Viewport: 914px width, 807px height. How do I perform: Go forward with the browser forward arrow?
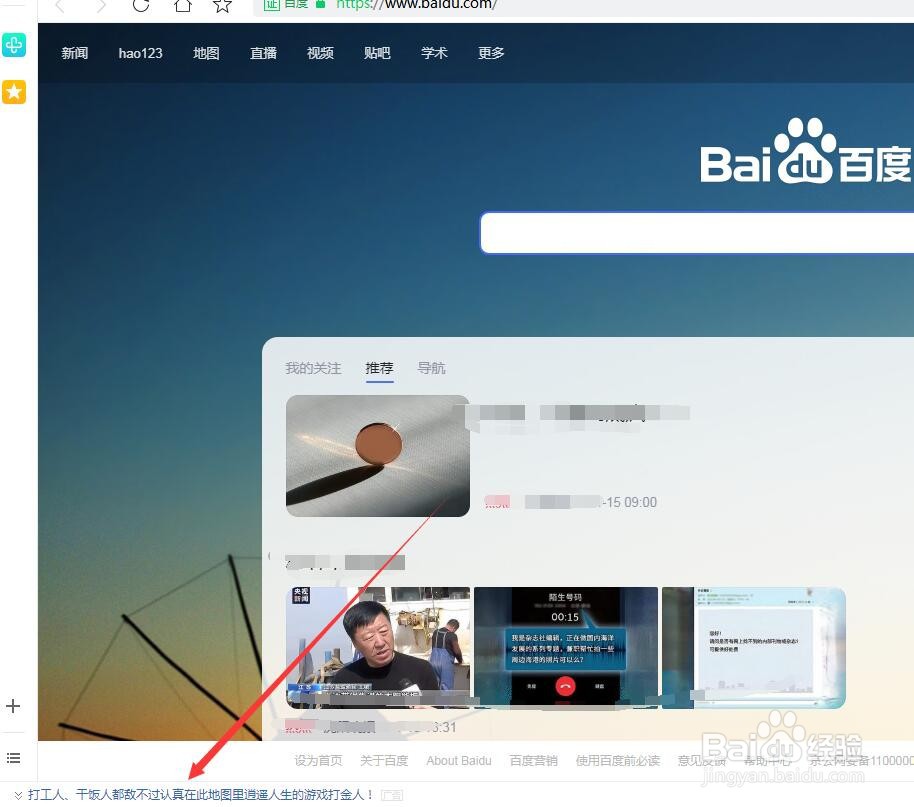coord(101,5)
